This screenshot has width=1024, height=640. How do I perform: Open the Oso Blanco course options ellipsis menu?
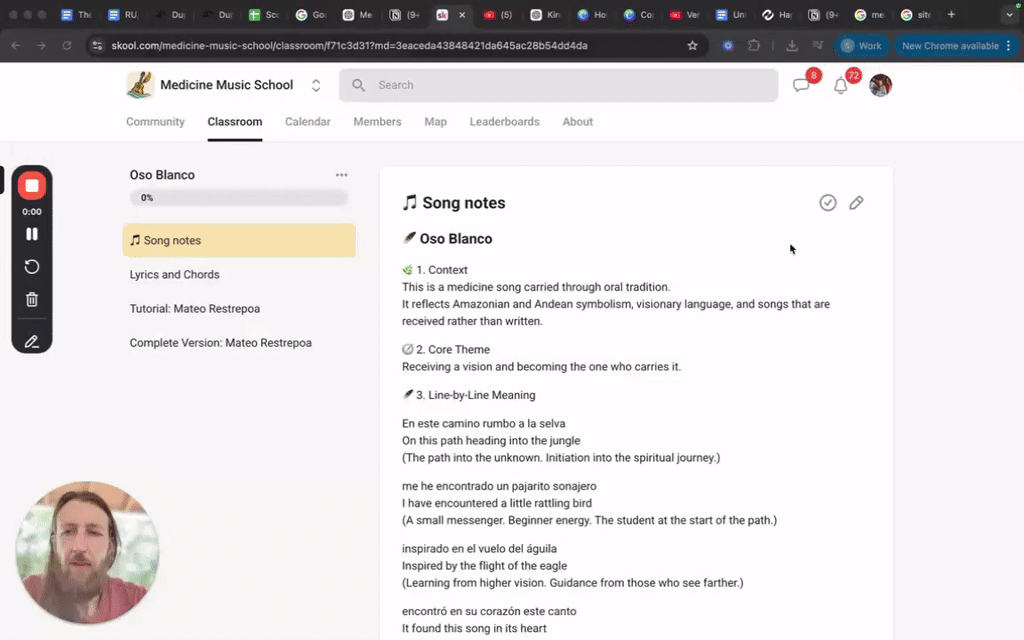coord(342,174)
